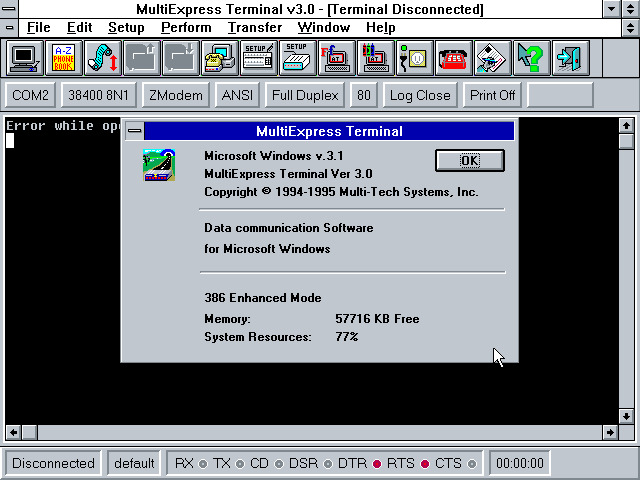Click the red telephone hang-up icon
Viewport: 640px width, 480px height.
coord(453,58)
